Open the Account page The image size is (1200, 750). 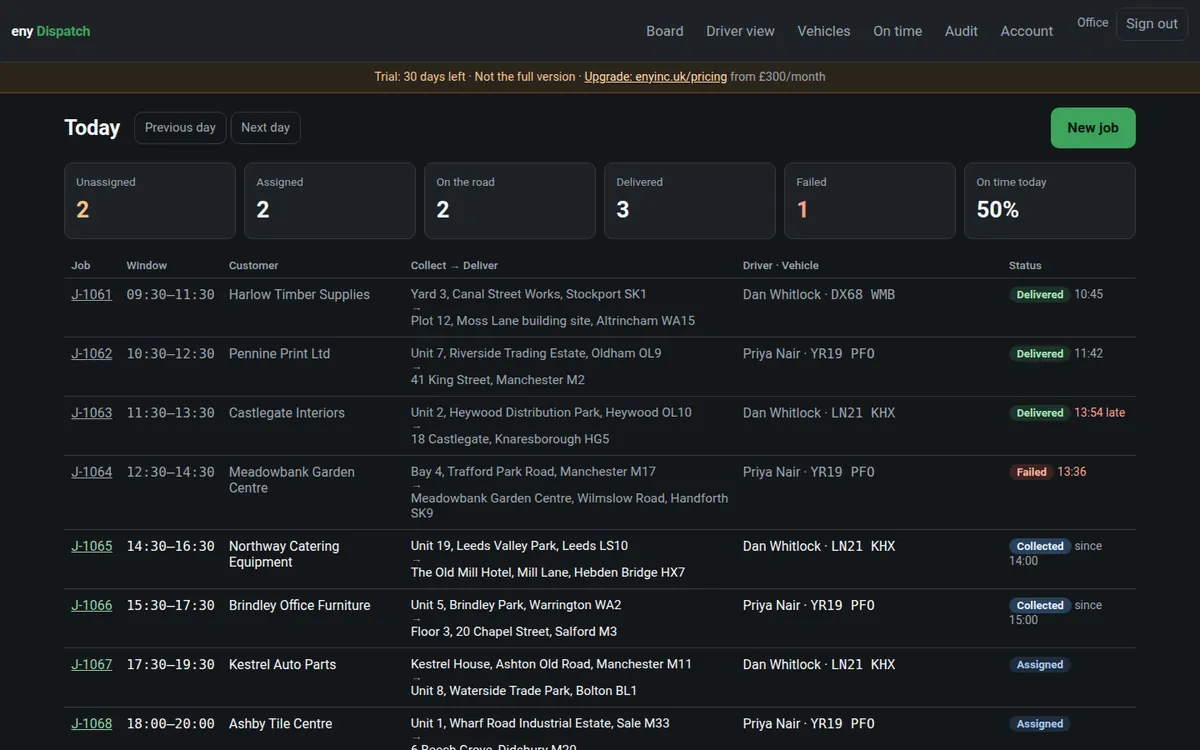click(1027, 31)
